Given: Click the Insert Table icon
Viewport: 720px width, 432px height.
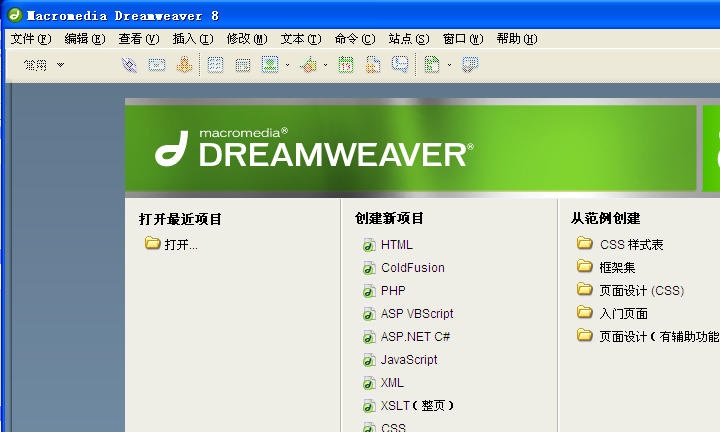Looking at the screenshot, I should (x=215, y=65).
